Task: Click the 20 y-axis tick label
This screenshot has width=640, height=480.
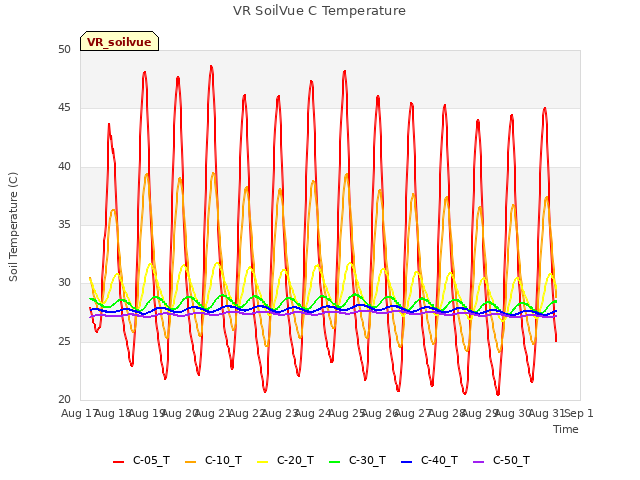Action: [64, 399]
